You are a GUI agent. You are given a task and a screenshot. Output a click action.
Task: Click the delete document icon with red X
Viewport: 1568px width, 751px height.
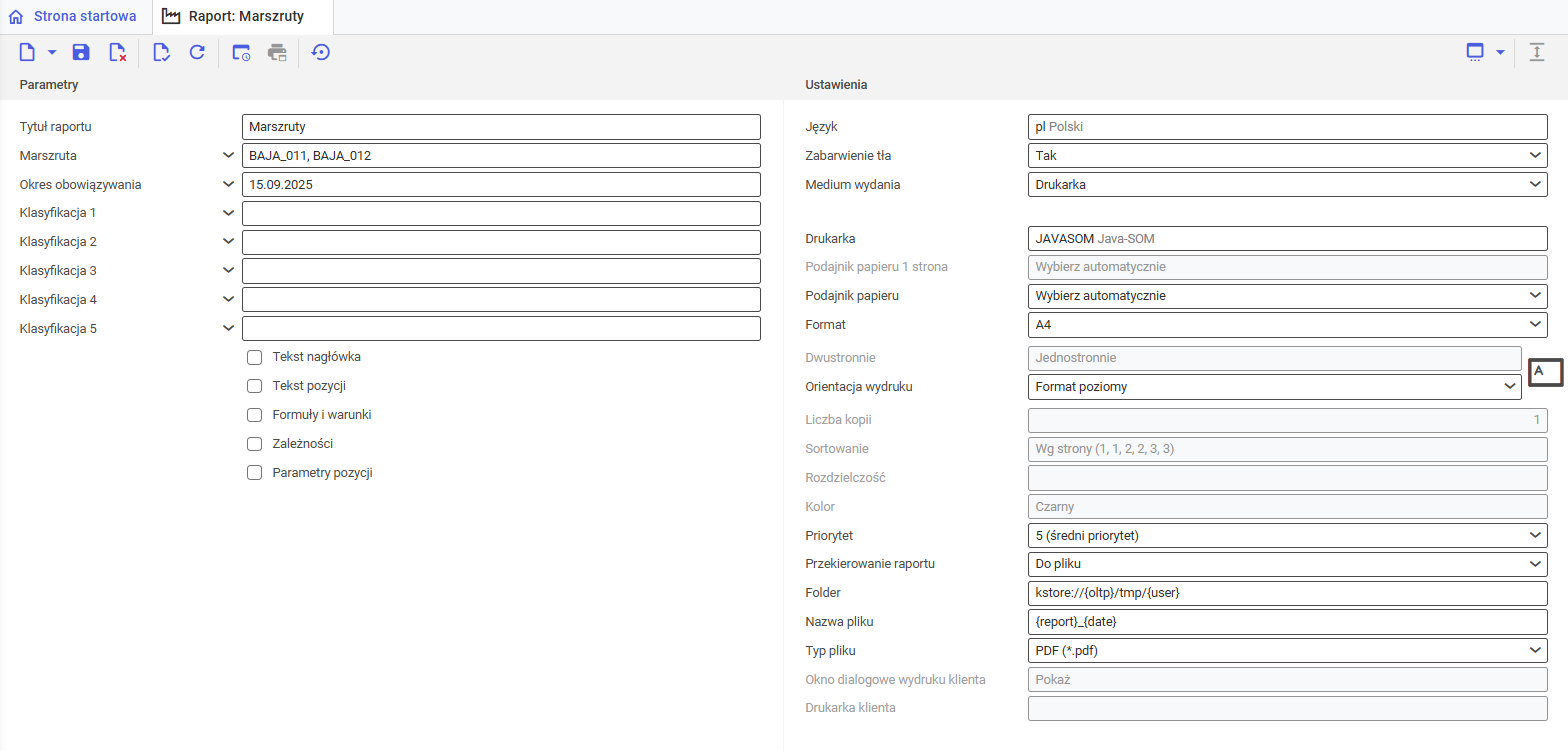click(117, 52)
